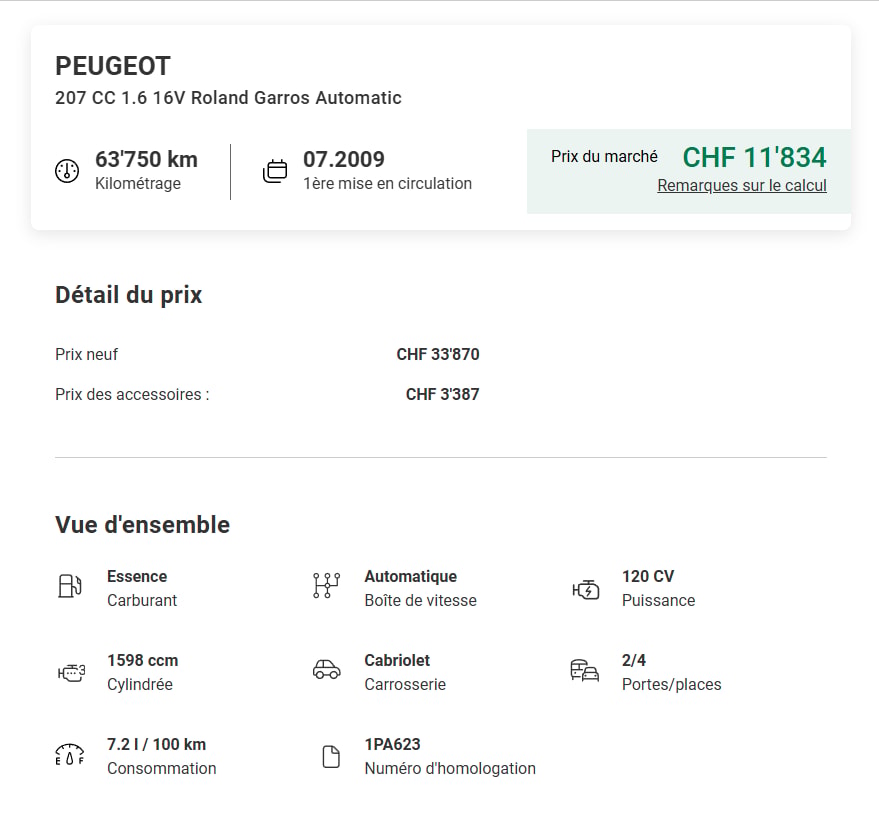
Task: Click the Prix neuf value CHF 33'870
Action: pos(438,354)
